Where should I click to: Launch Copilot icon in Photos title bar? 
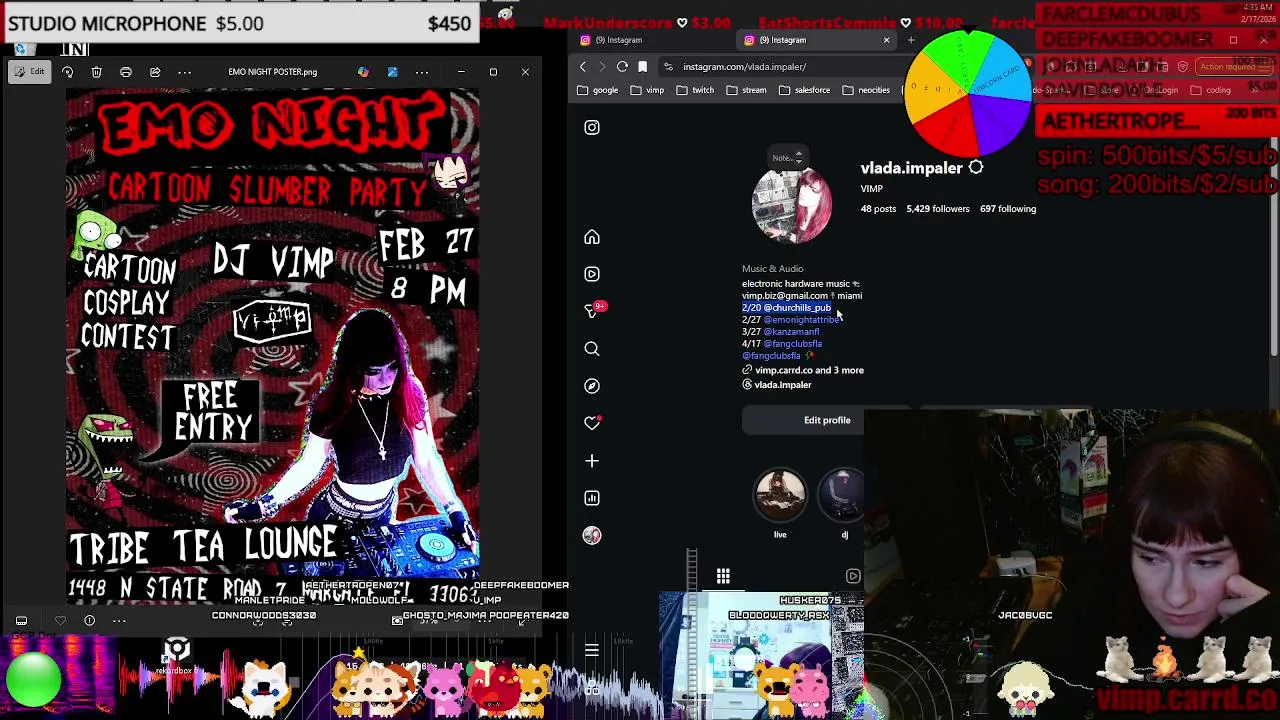pyautogui.click(x=363, y=72)
